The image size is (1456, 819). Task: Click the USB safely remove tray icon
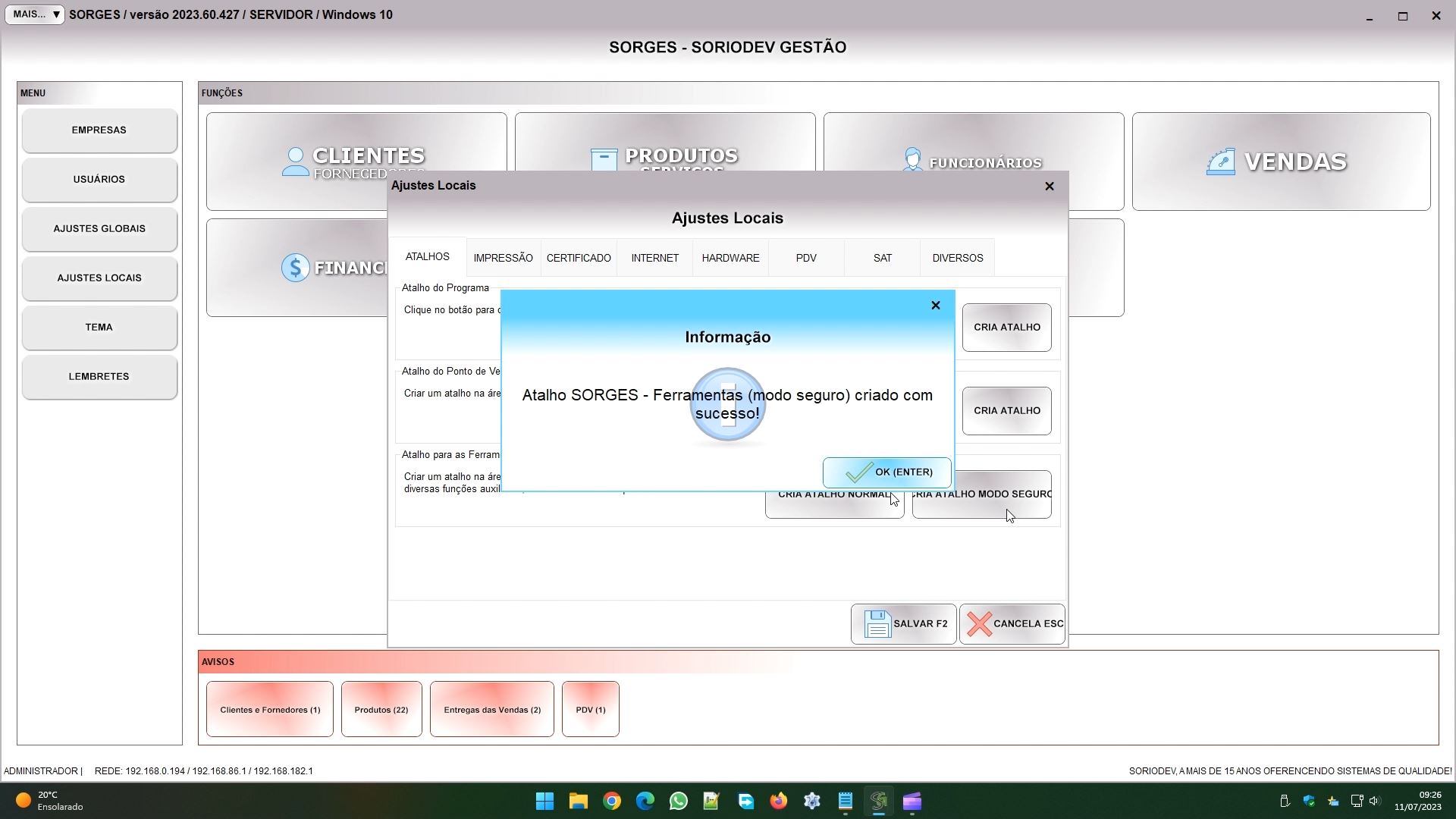click(x=1285, y=802)
